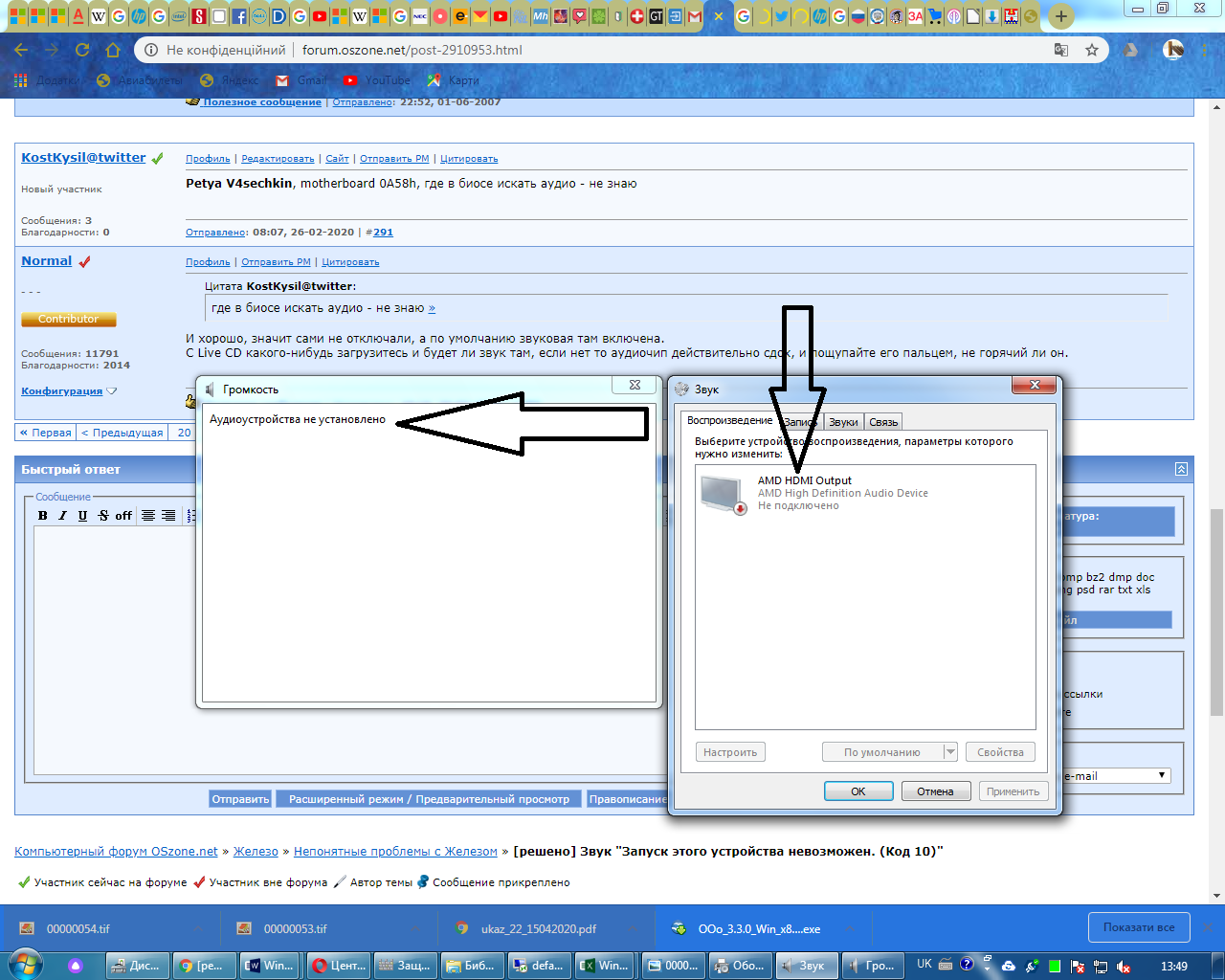Click the muted volume tray icon
The width and height of the screenshot is (1225, 980).
(1124, 966)
